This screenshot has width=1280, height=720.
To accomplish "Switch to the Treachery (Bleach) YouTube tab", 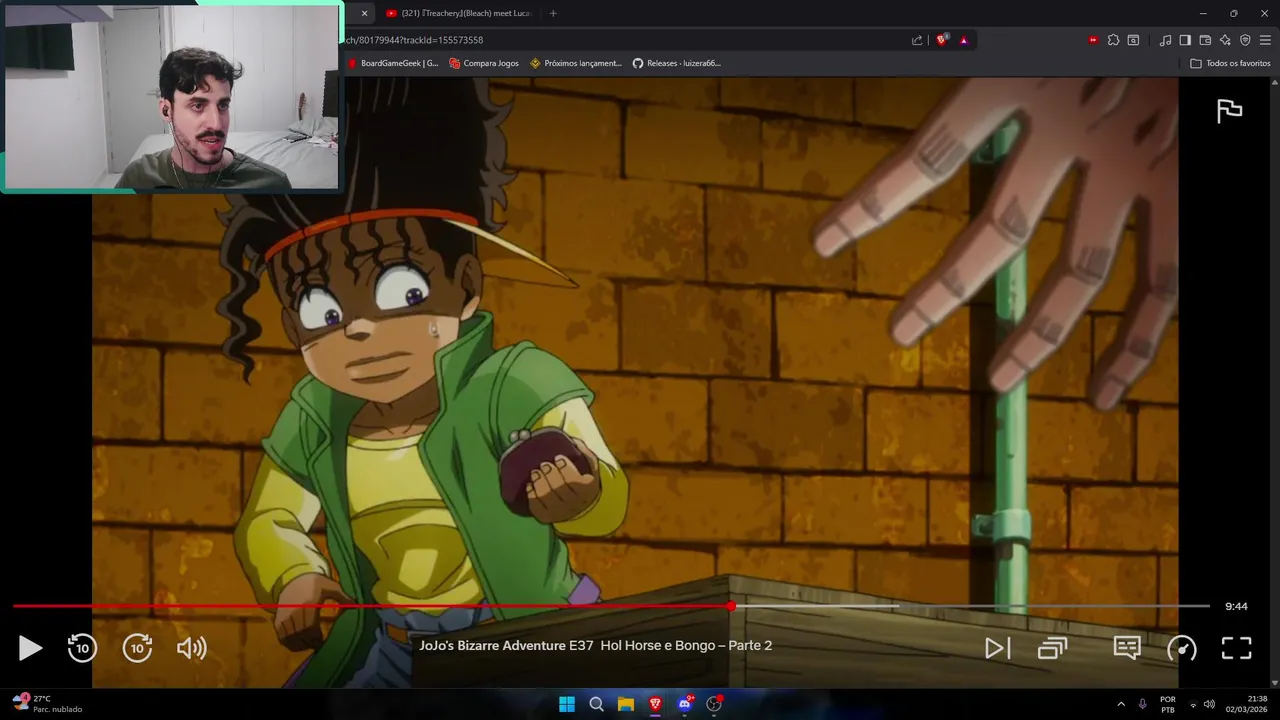I will point(458,13).
